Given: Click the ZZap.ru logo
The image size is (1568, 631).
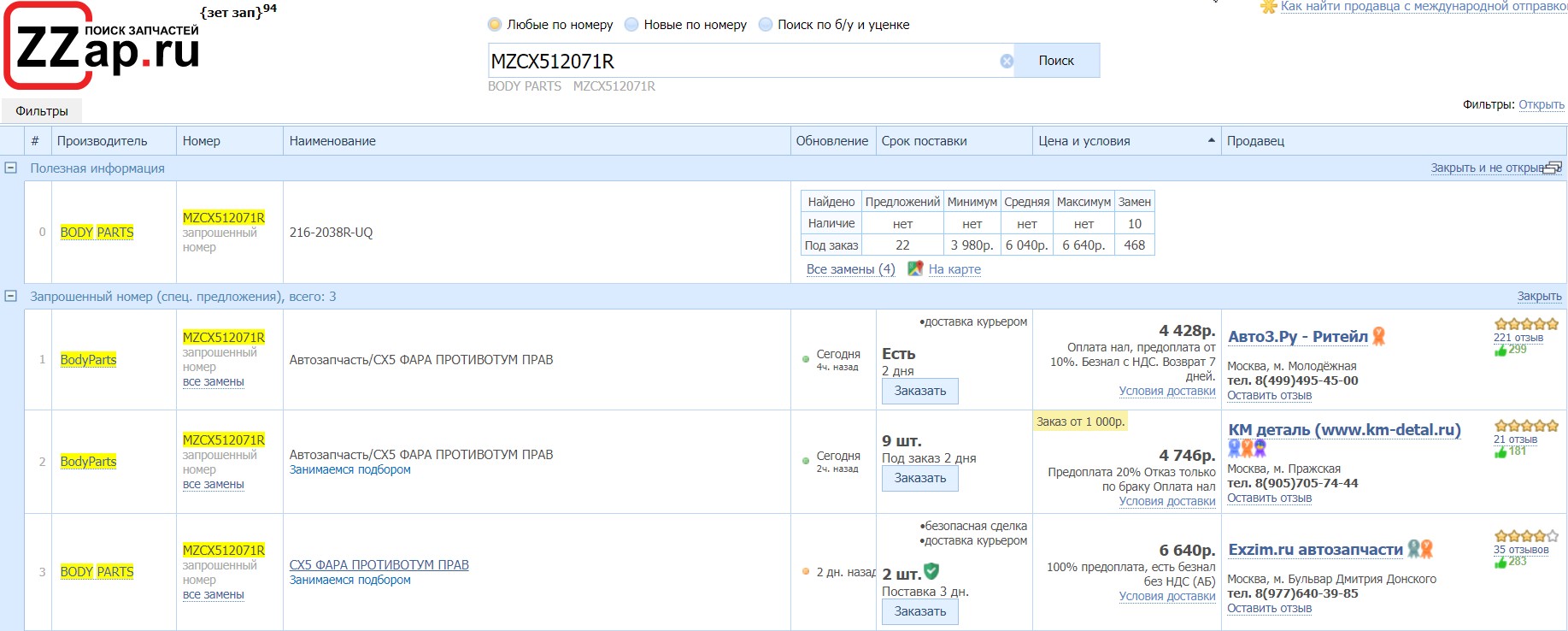Looking at the screenshot, I should pyautogui.click(x=103, y=45).
